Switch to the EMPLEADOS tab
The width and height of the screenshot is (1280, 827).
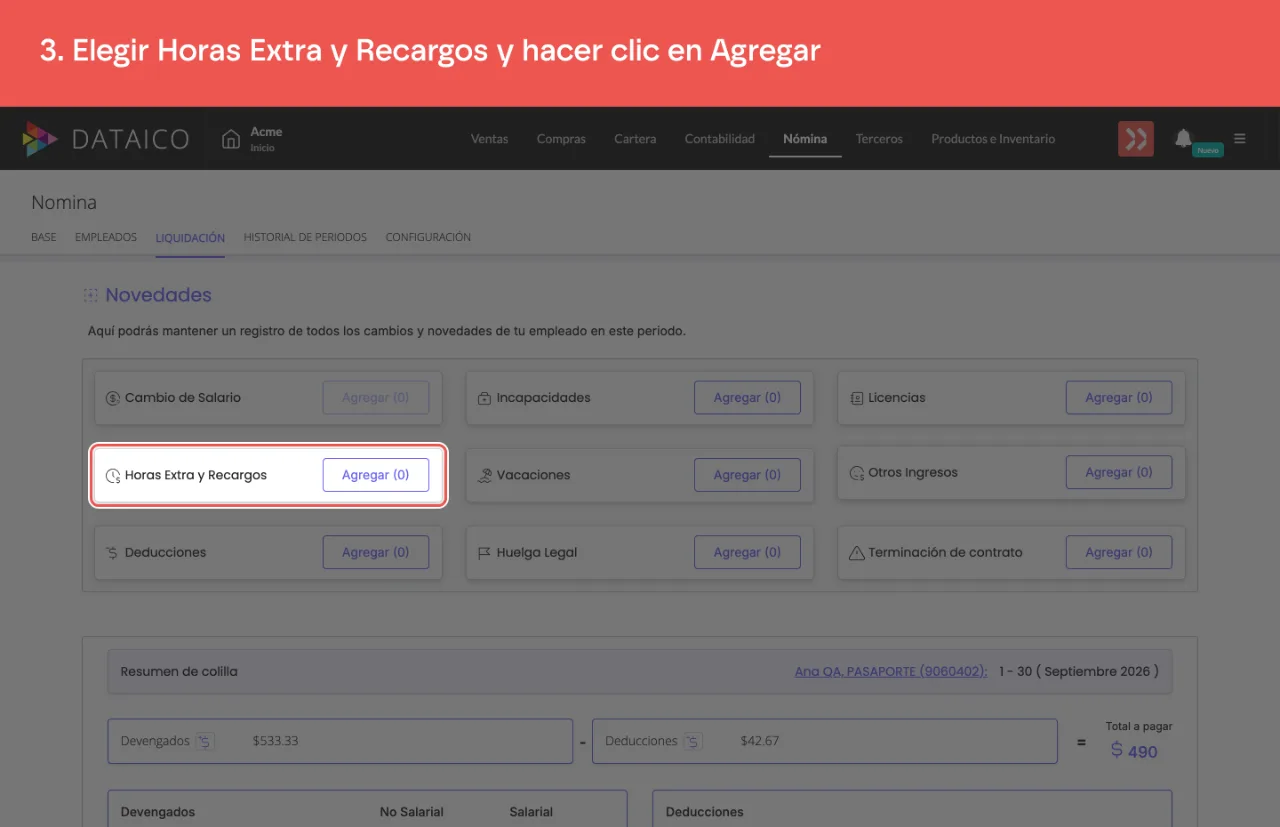106,238
